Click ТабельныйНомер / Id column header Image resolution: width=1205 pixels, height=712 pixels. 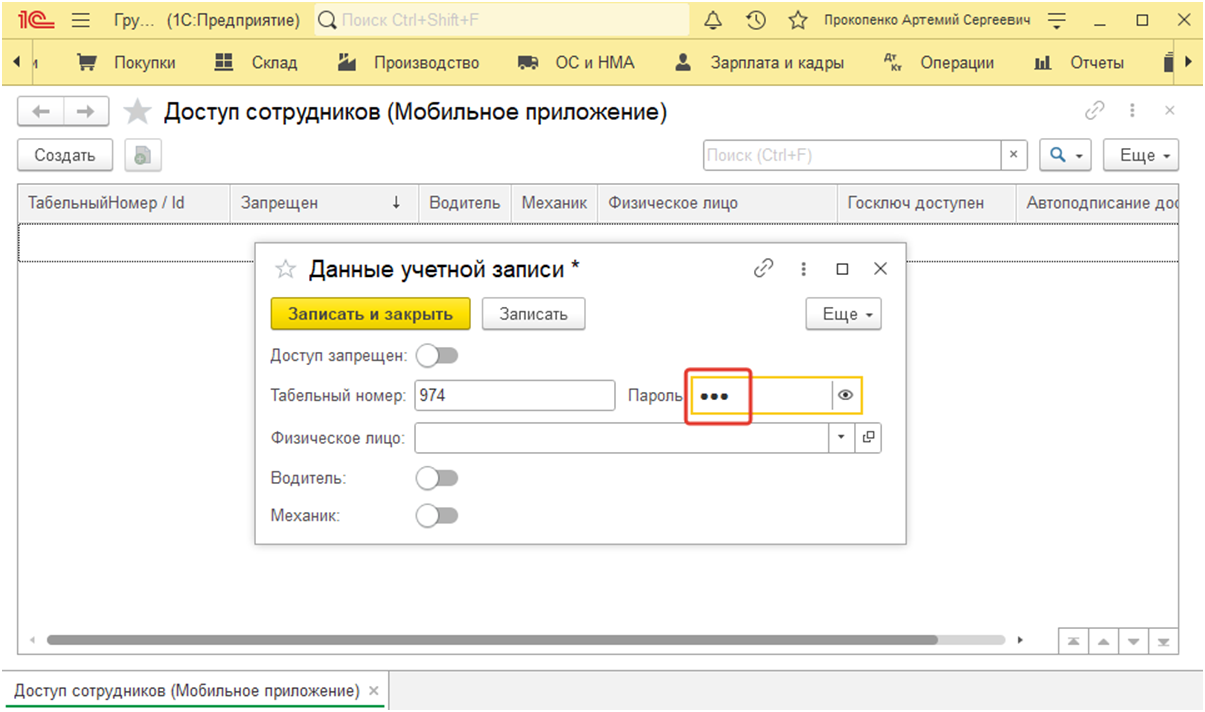tap(125, 203)
